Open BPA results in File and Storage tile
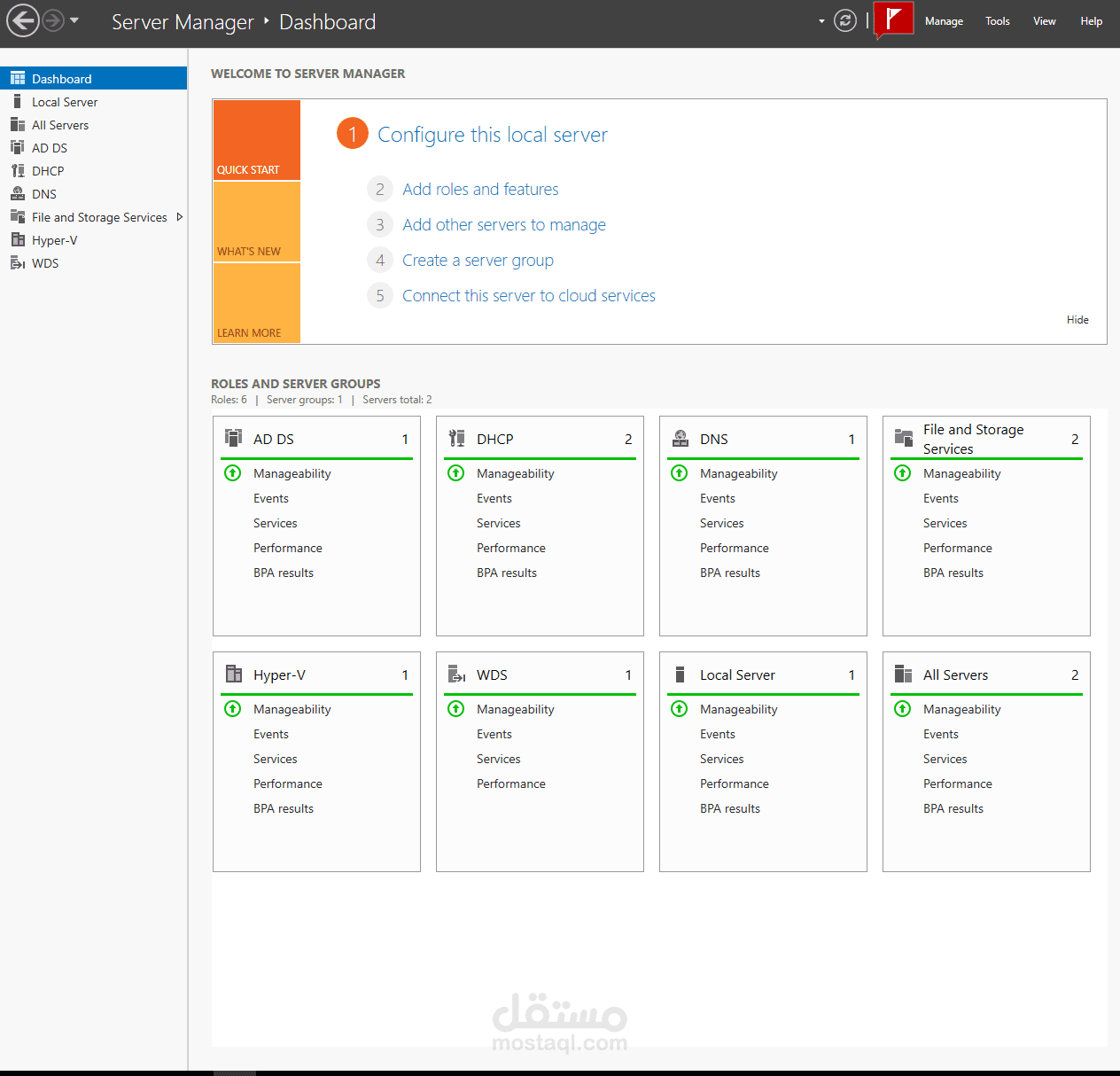This screenshot has width=1120, height=1076. 953,573
